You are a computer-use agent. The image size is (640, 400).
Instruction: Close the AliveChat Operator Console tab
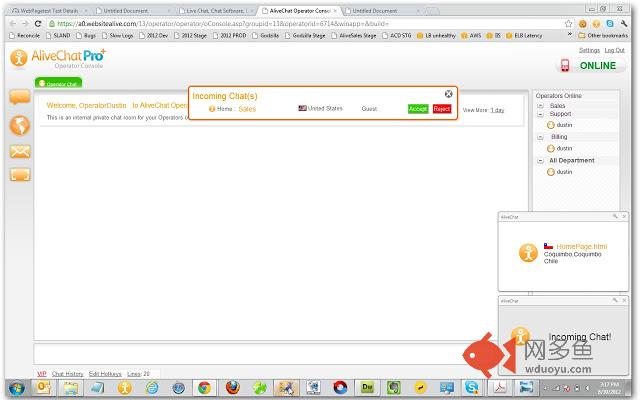tap(335, 11)
